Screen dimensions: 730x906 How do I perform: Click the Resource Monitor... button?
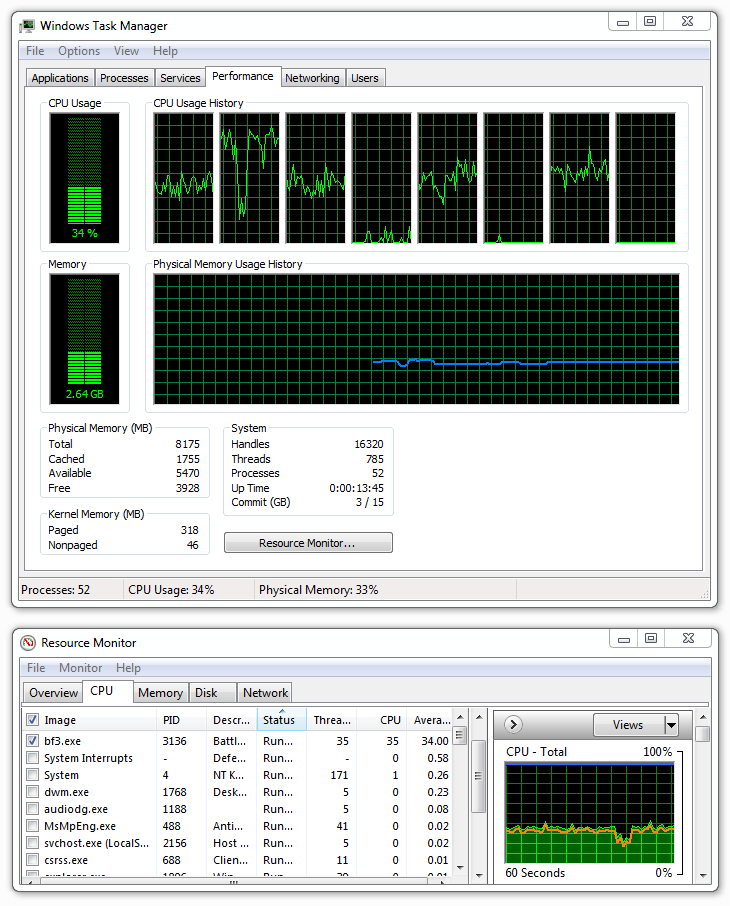(308, 543)
